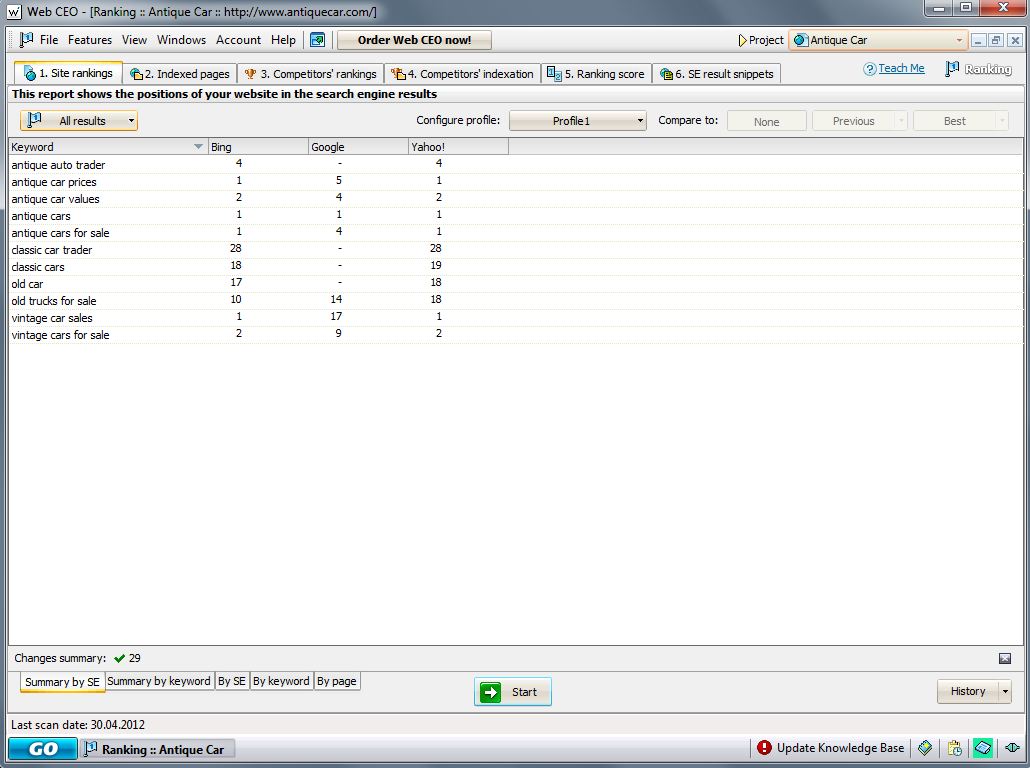Image resolution: width=1030 pixels, height=768 pixels.
Task: Click the green highlighted status bar icon
Action: [983, 748]
